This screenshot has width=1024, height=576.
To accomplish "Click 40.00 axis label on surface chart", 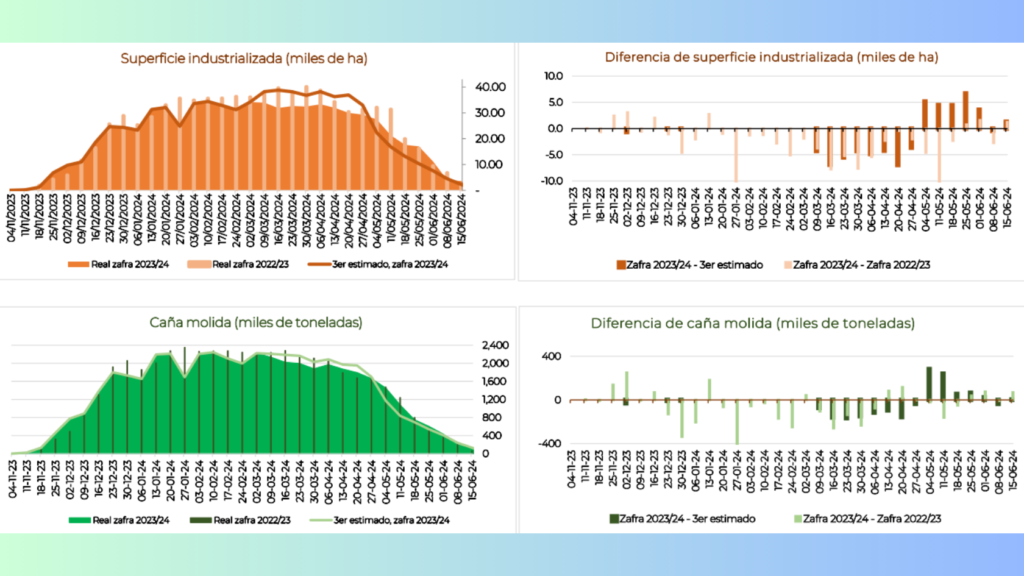I will tap(490, 87).
